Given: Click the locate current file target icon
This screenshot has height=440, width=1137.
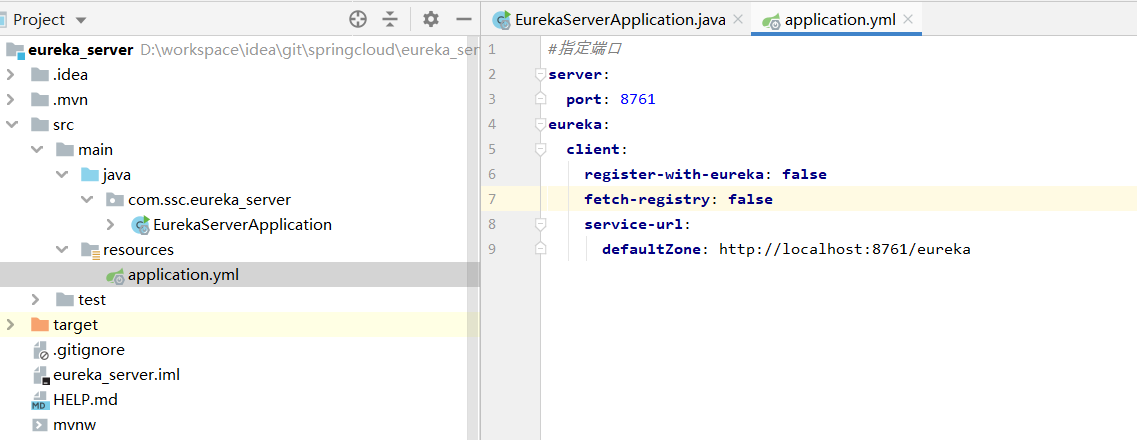Looking at the screenshot, I should (x=357, y=20).
